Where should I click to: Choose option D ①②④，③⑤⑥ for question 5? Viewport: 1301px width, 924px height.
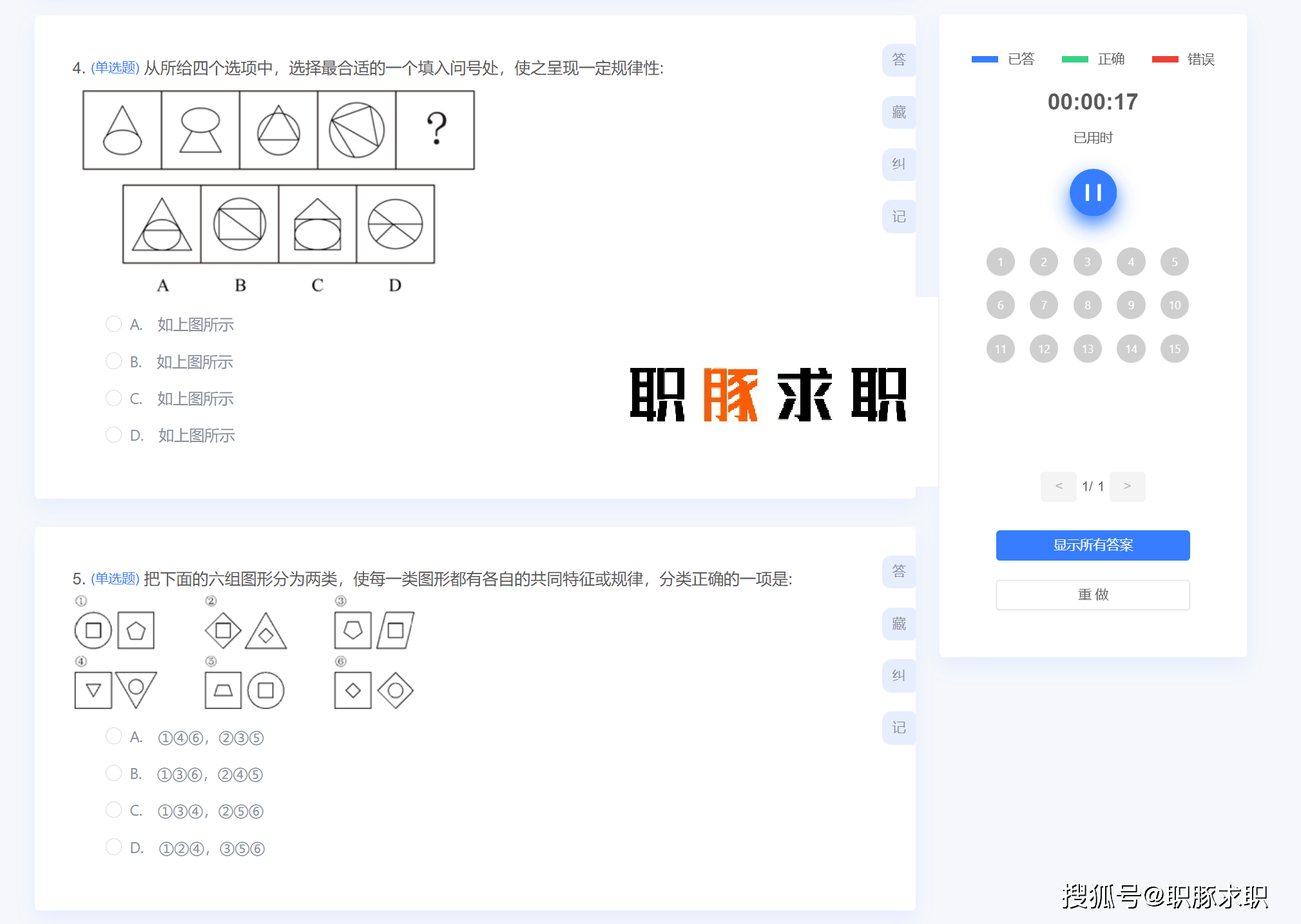(x=113, y=847)
